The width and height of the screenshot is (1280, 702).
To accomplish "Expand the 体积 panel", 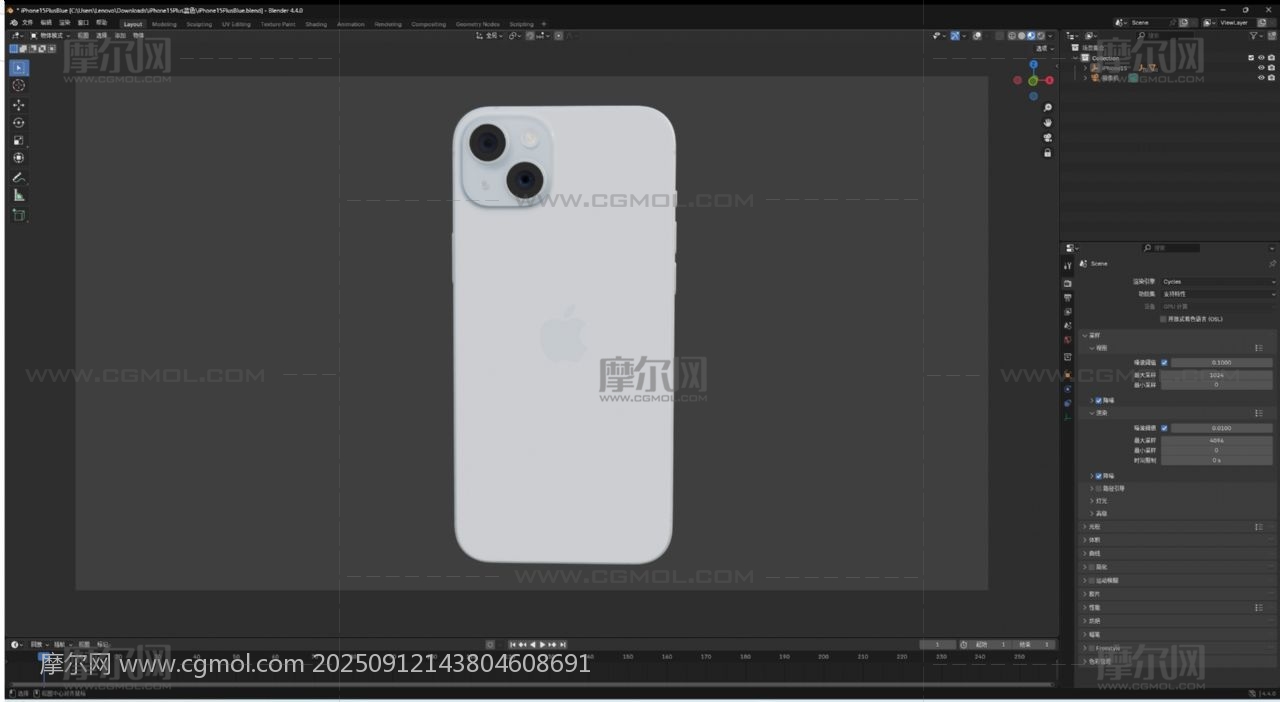I will (1085, 540).
